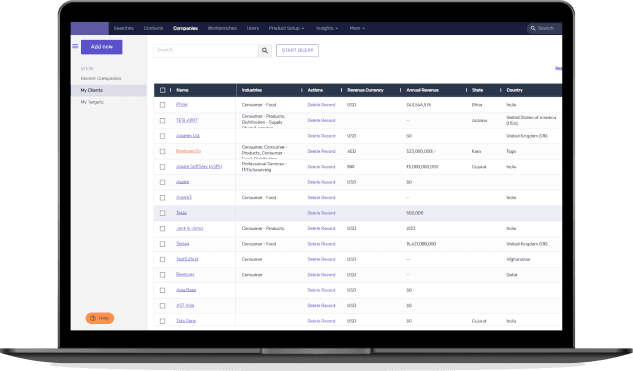Open the Insights dropdown menu

(327, 28)
